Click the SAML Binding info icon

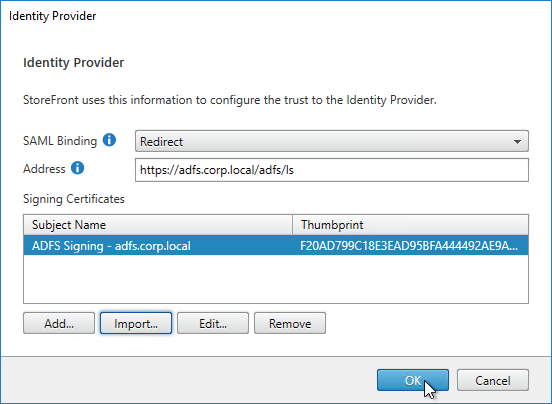click(109, 140)
